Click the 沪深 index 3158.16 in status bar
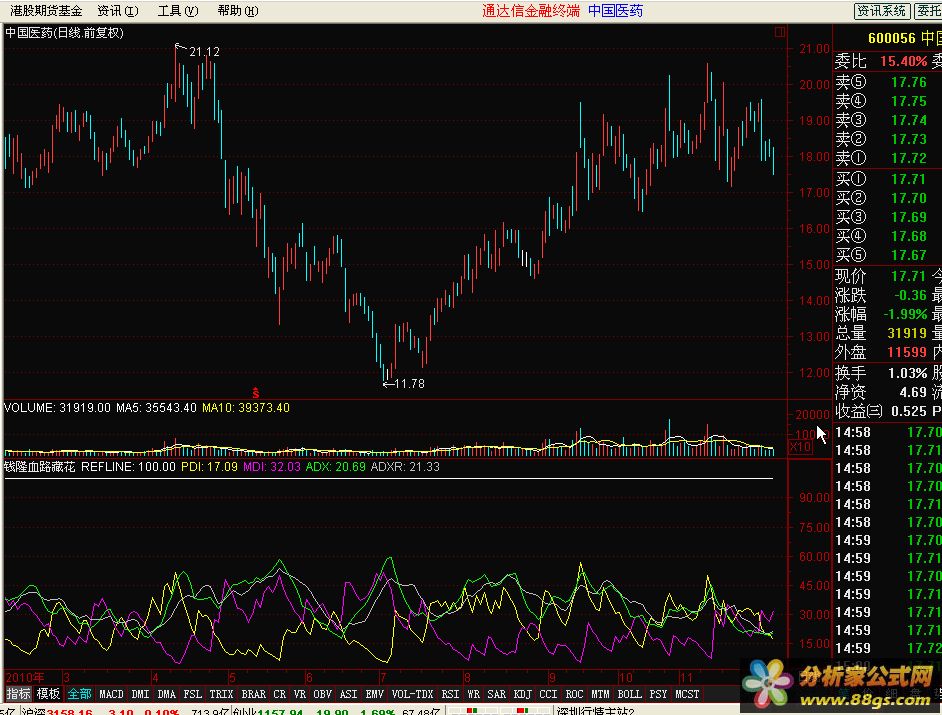The height and width of the screenshot is (715, 942). click(x=70, y=711)
